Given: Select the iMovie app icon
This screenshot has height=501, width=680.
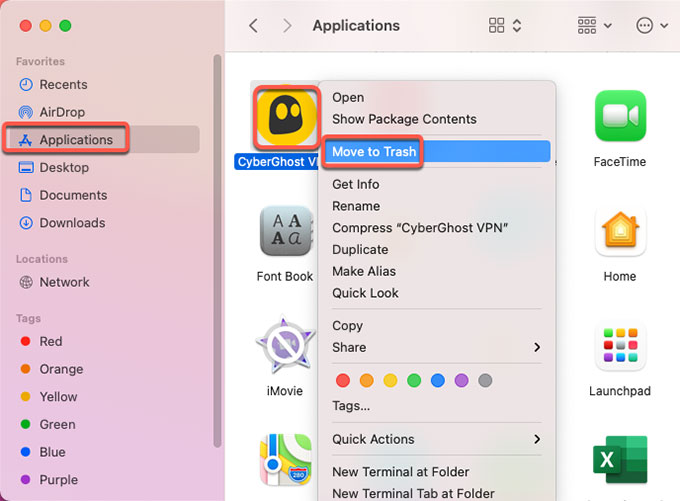Looking at the screenshot, I should [285, 344].
